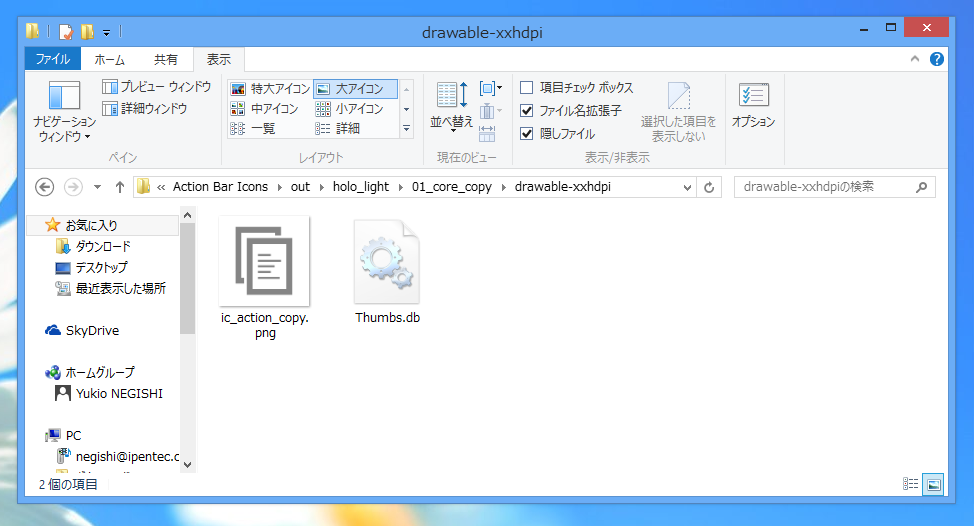Select Details (詳細) layout
Viewport: 974px width, 526px height.
click(337, 129)
